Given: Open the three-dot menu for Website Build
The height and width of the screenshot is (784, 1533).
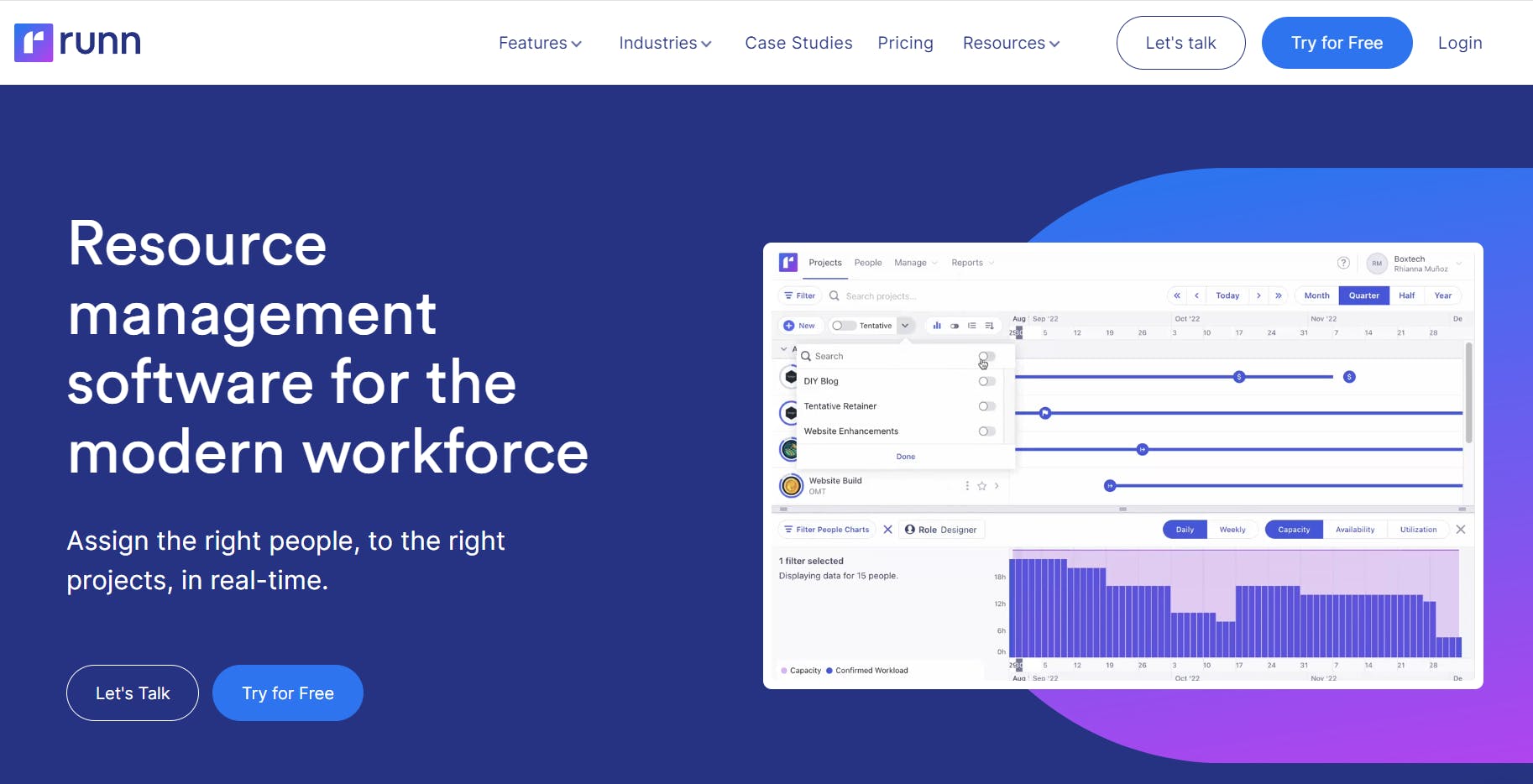Looking at the screenshot, I should [x=967, y=486].
